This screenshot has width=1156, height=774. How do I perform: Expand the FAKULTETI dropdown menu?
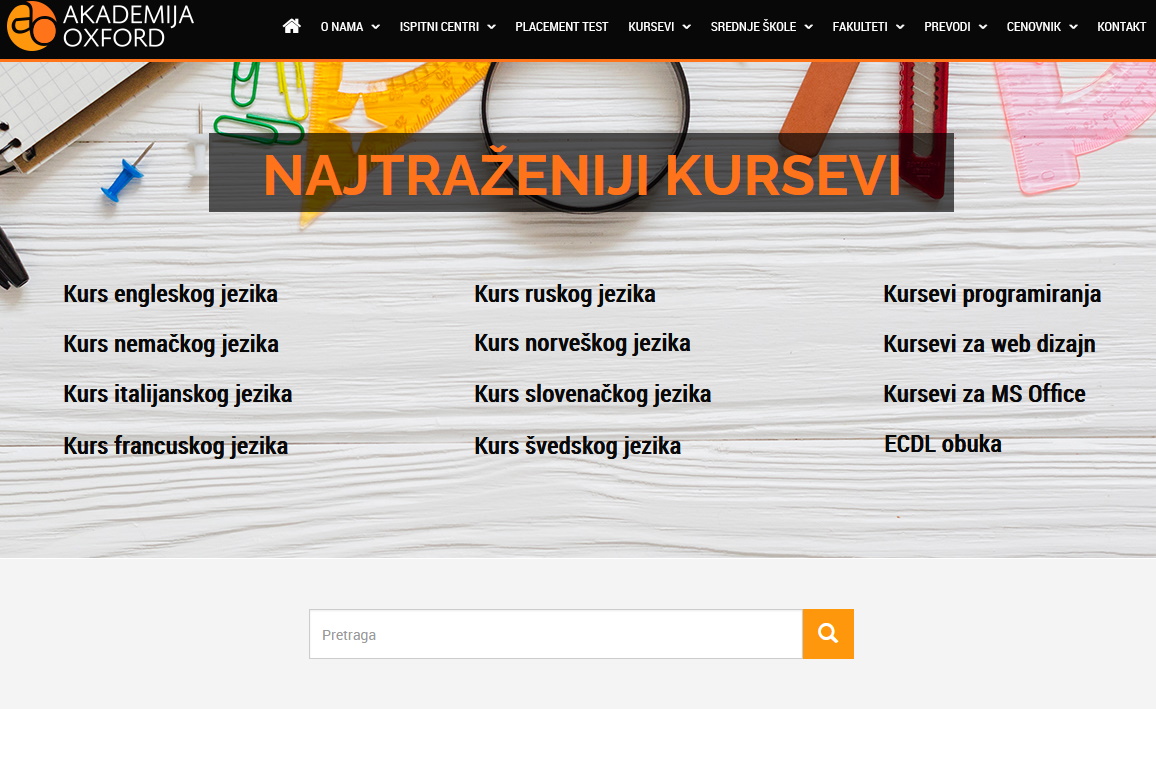coord(868,27)
